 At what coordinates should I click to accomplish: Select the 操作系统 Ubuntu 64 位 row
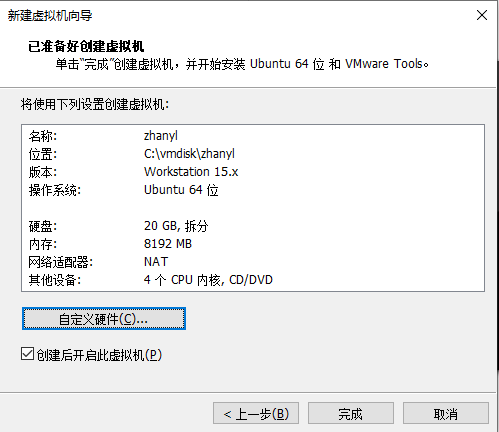pos(253,190)
